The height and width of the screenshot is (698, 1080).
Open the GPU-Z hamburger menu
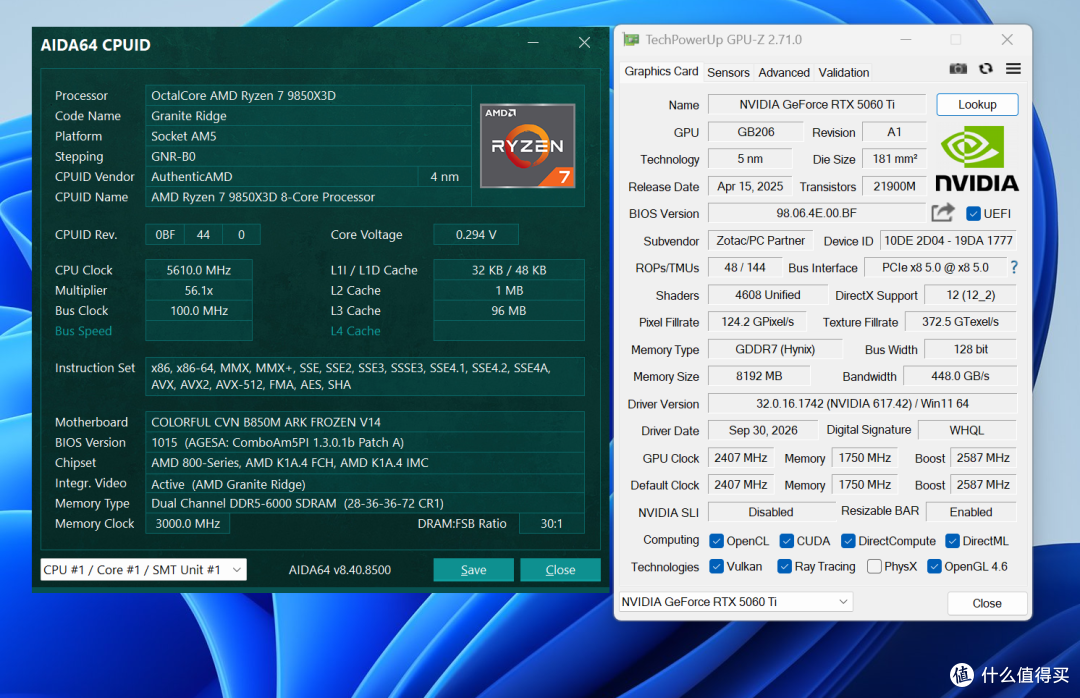[1013, 69]
